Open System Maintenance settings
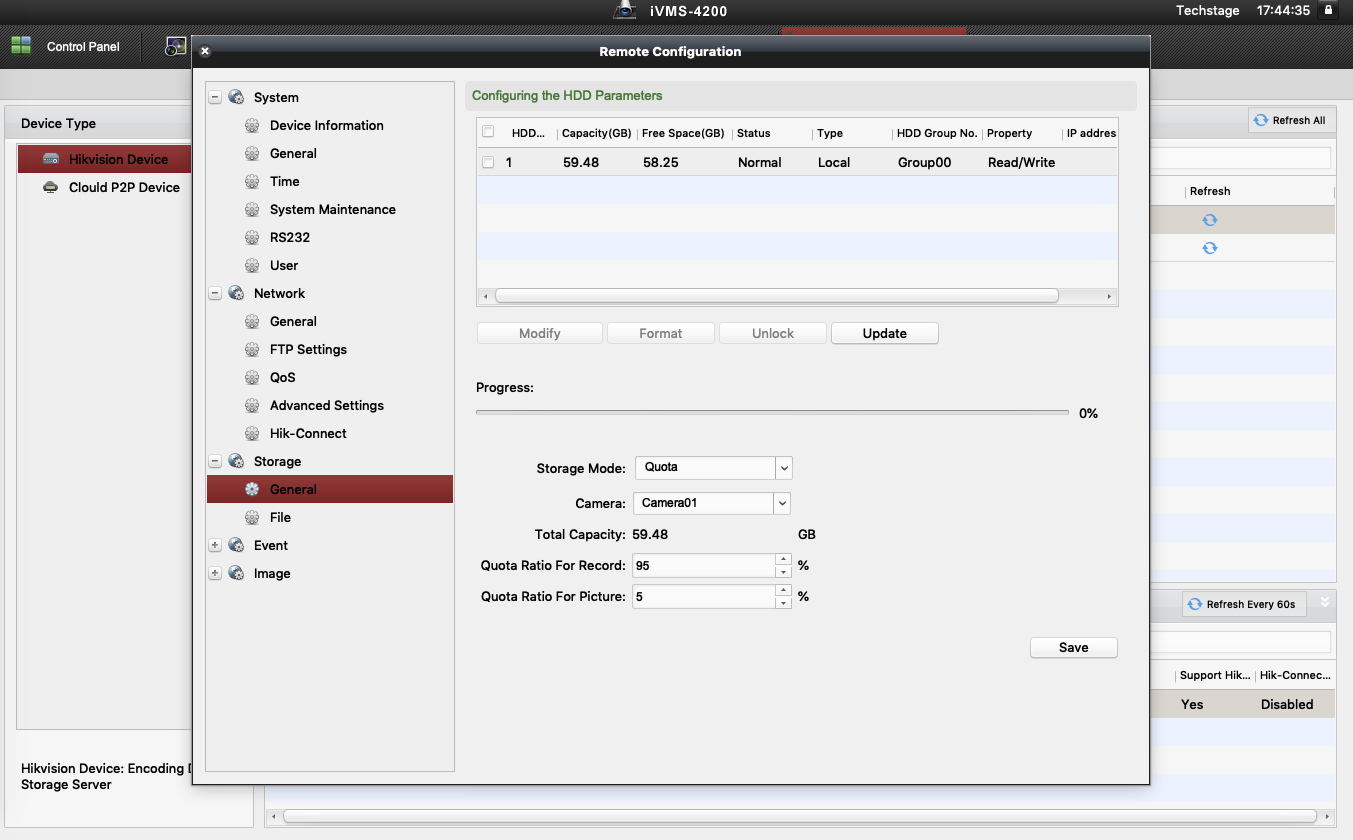Viewport: 1353px width, 840px height. coord(332,210)
